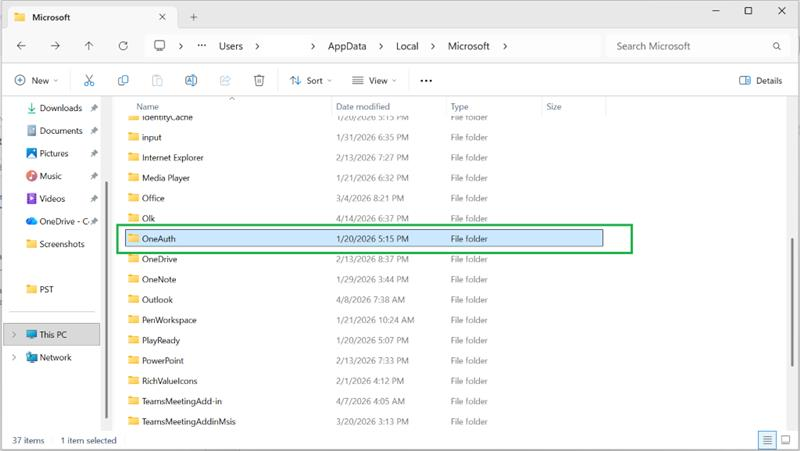This screenshot has height=451, width=800.
Task: Go forward with the right arrow
Action: point(55,46)
